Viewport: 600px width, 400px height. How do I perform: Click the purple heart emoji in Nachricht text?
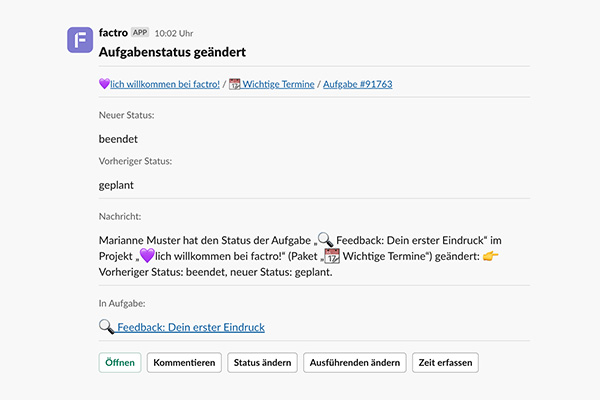[147, 255]
